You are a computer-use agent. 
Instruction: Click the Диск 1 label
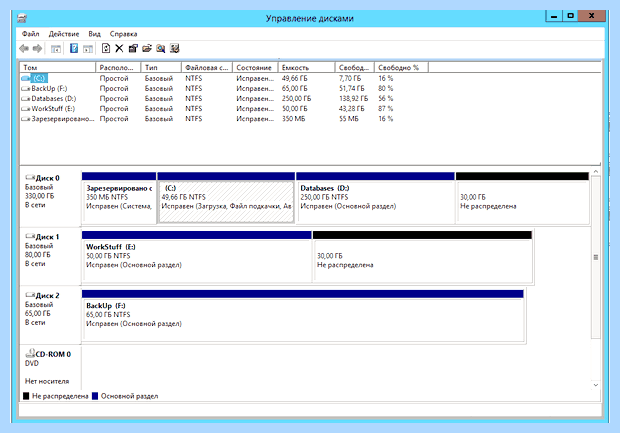click(x=47, y=237)
